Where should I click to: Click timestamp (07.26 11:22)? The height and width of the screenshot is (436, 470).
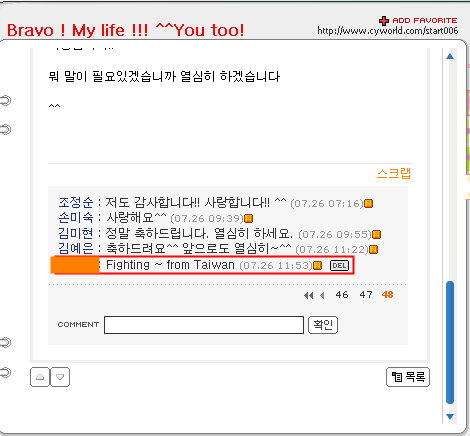pyautogui.click(x=332, y=249)
